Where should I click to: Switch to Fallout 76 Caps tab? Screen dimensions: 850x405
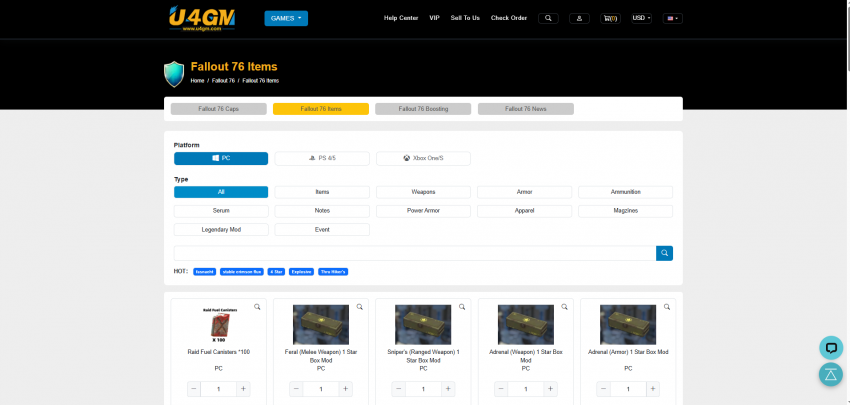218,109
